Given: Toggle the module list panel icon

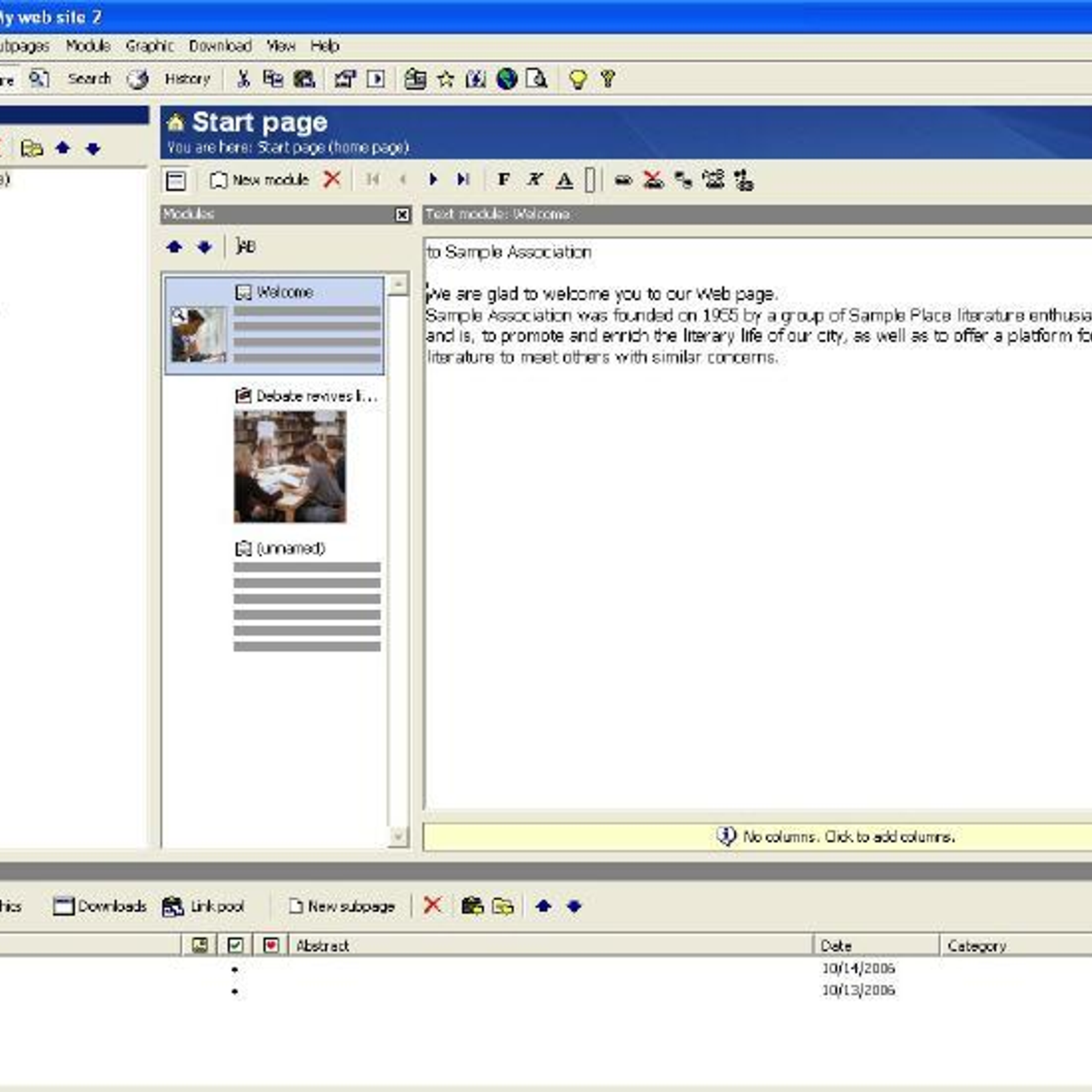Looking at the screenshot, I should pyautogui.click(x=175, y=180).
